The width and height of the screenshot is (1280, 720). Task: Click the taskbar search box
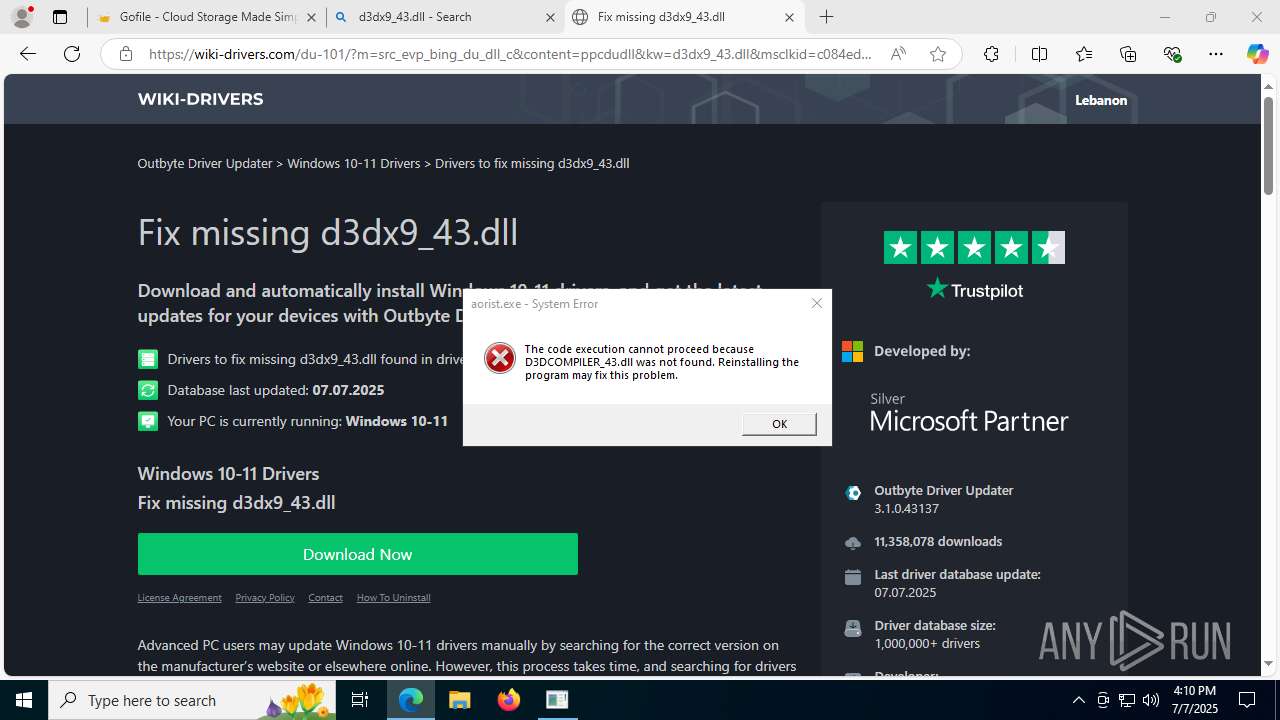(x=193, y=700)
